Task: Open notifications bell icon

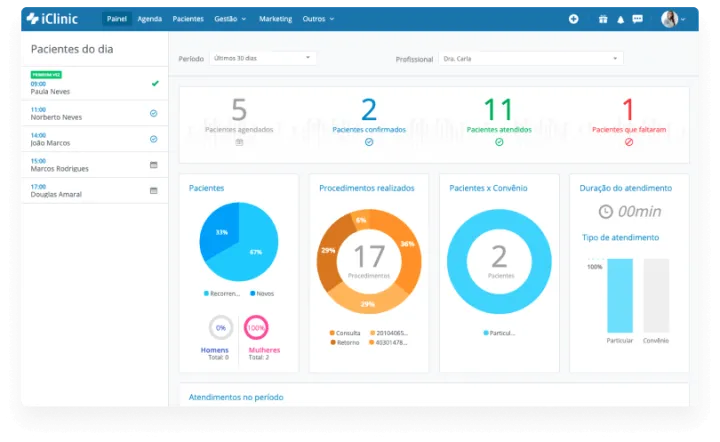Action: point(620,19)
